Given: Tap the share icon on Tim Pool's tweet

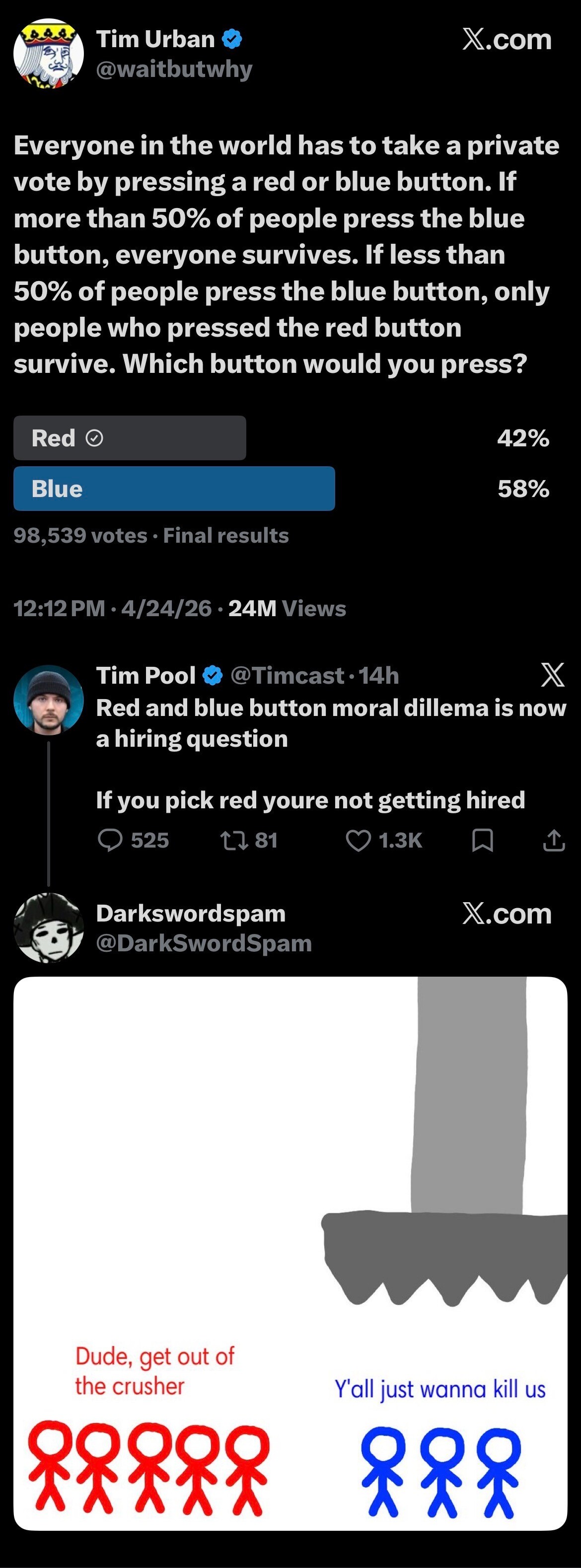Looking at the screenshot, I should tap(554, 840).
